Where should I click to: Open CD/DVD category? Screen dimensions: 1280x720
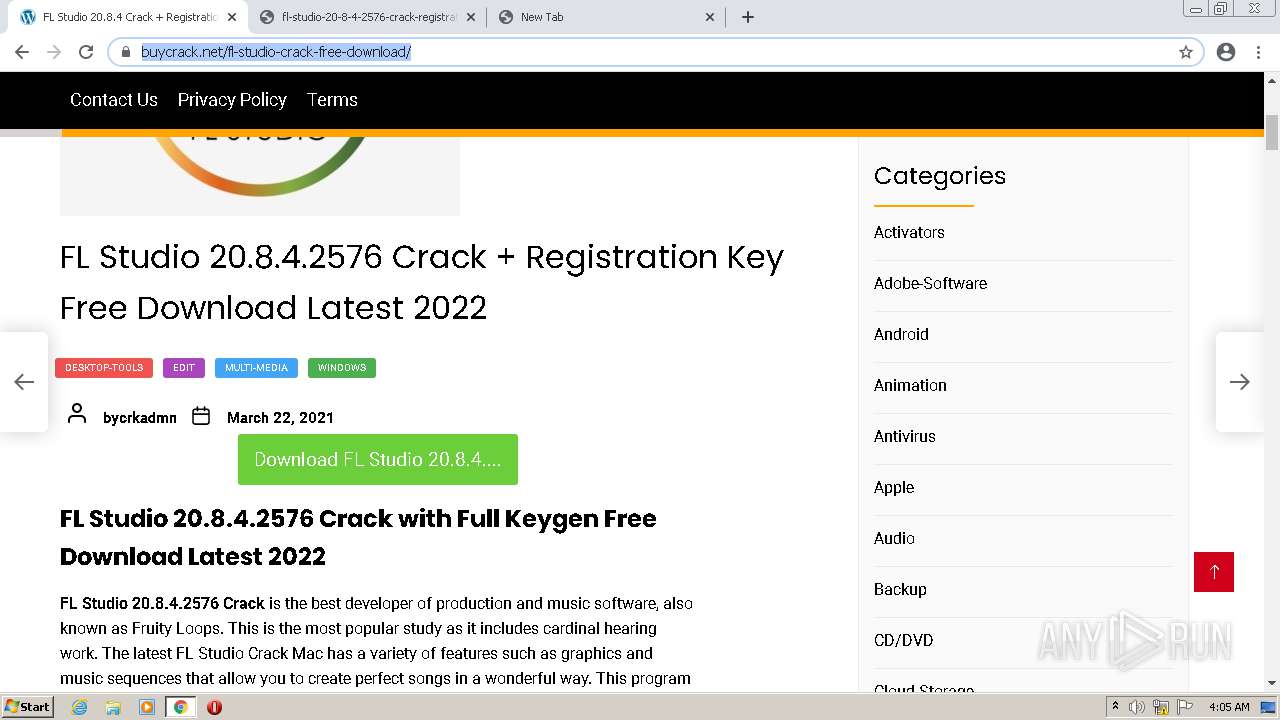click(x=903, y=640)
